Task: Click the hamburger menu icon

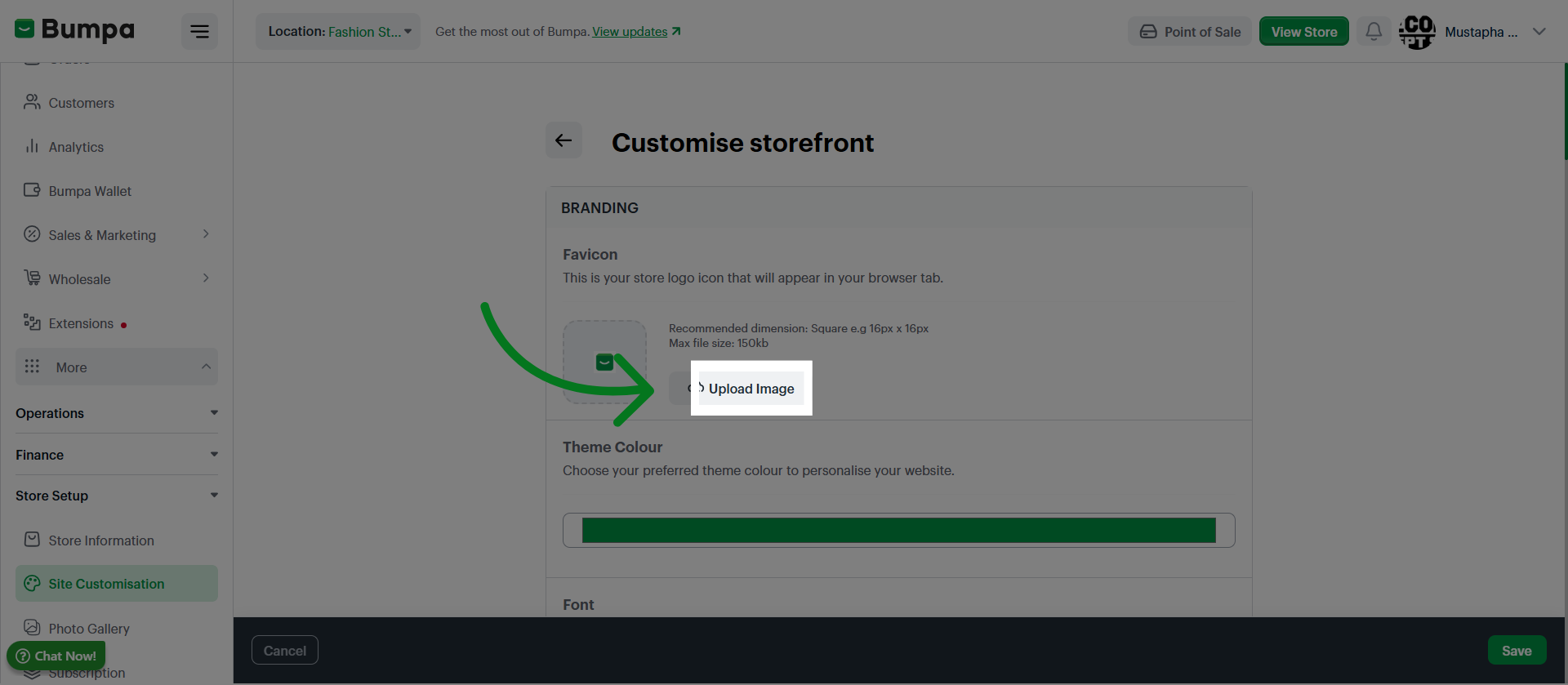Action: click(199, 32)
